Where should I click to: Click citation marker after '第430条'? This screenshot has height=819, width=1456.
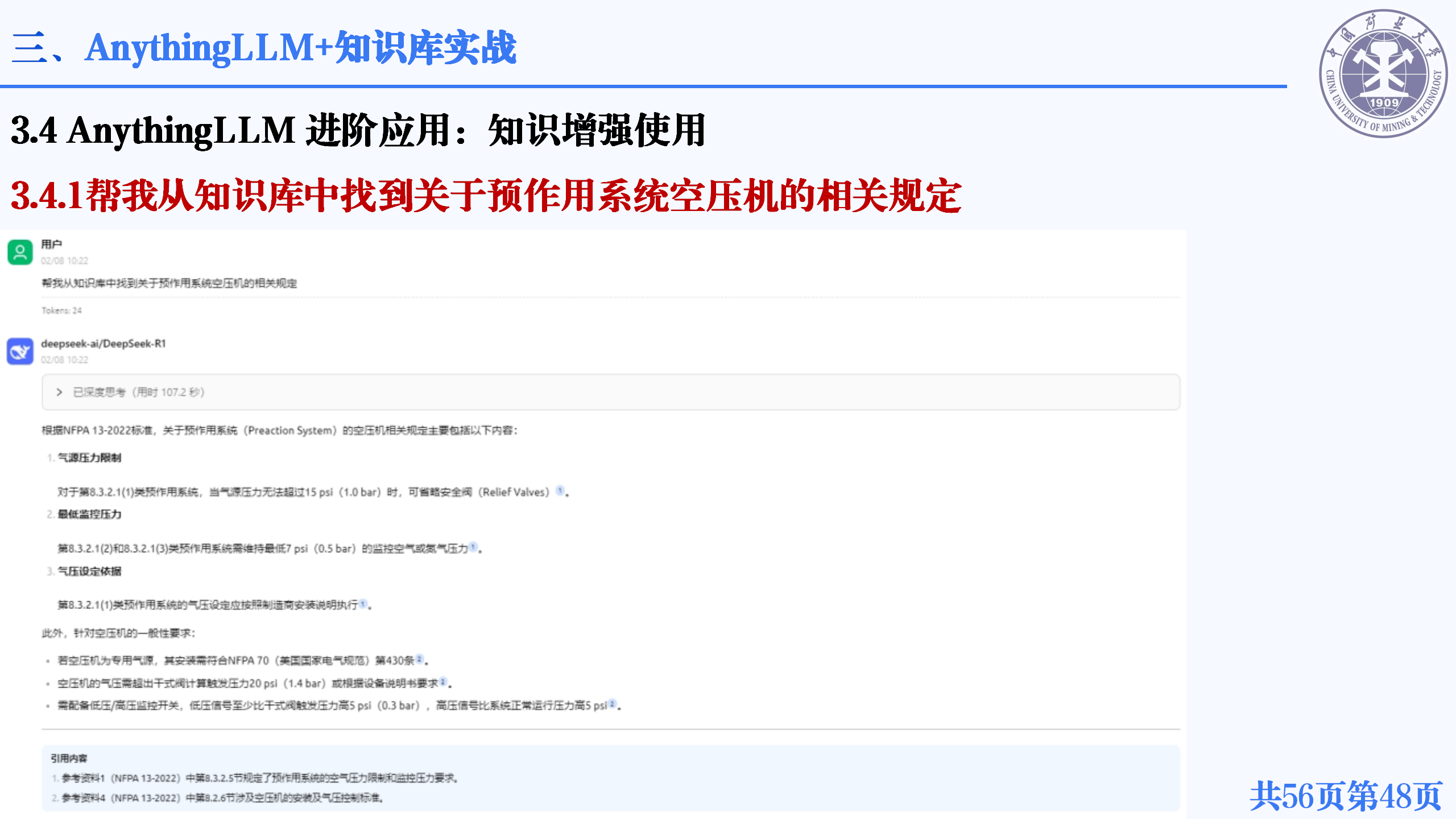pyautogui.click(x=419, y=659)
